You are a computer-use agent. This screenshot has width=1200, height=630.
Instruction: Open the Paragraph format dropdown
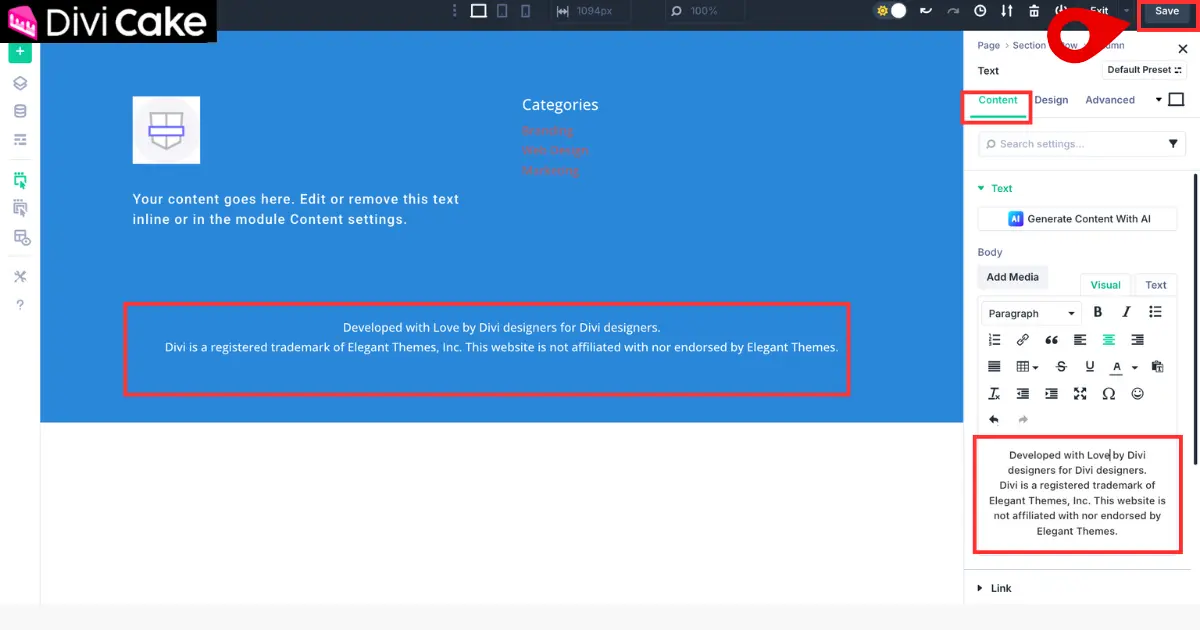1031,313
